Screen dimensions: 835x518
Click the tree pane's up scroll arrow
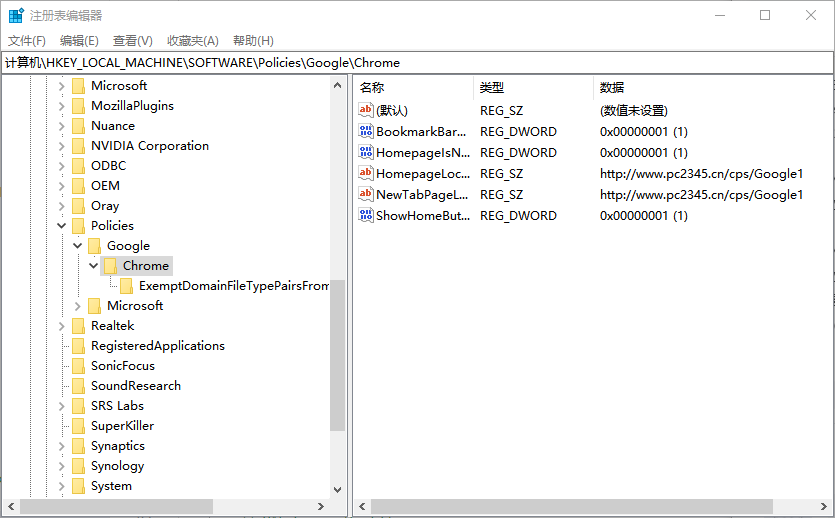pos(337,85)
